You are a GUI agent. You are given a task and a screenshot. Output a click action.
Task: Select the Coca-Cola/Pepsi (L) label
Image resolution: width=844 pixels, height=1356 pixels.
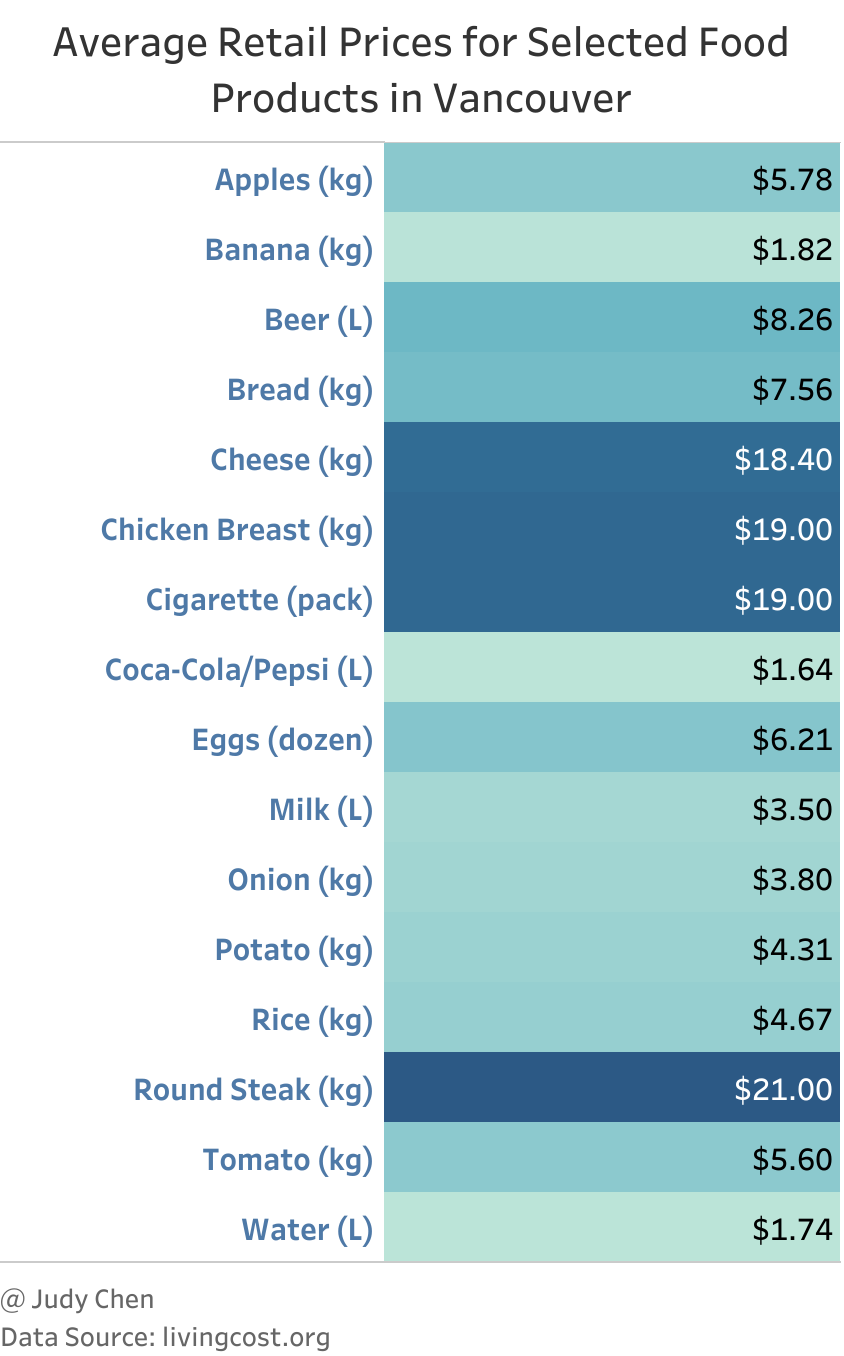[x=238, y=670]
